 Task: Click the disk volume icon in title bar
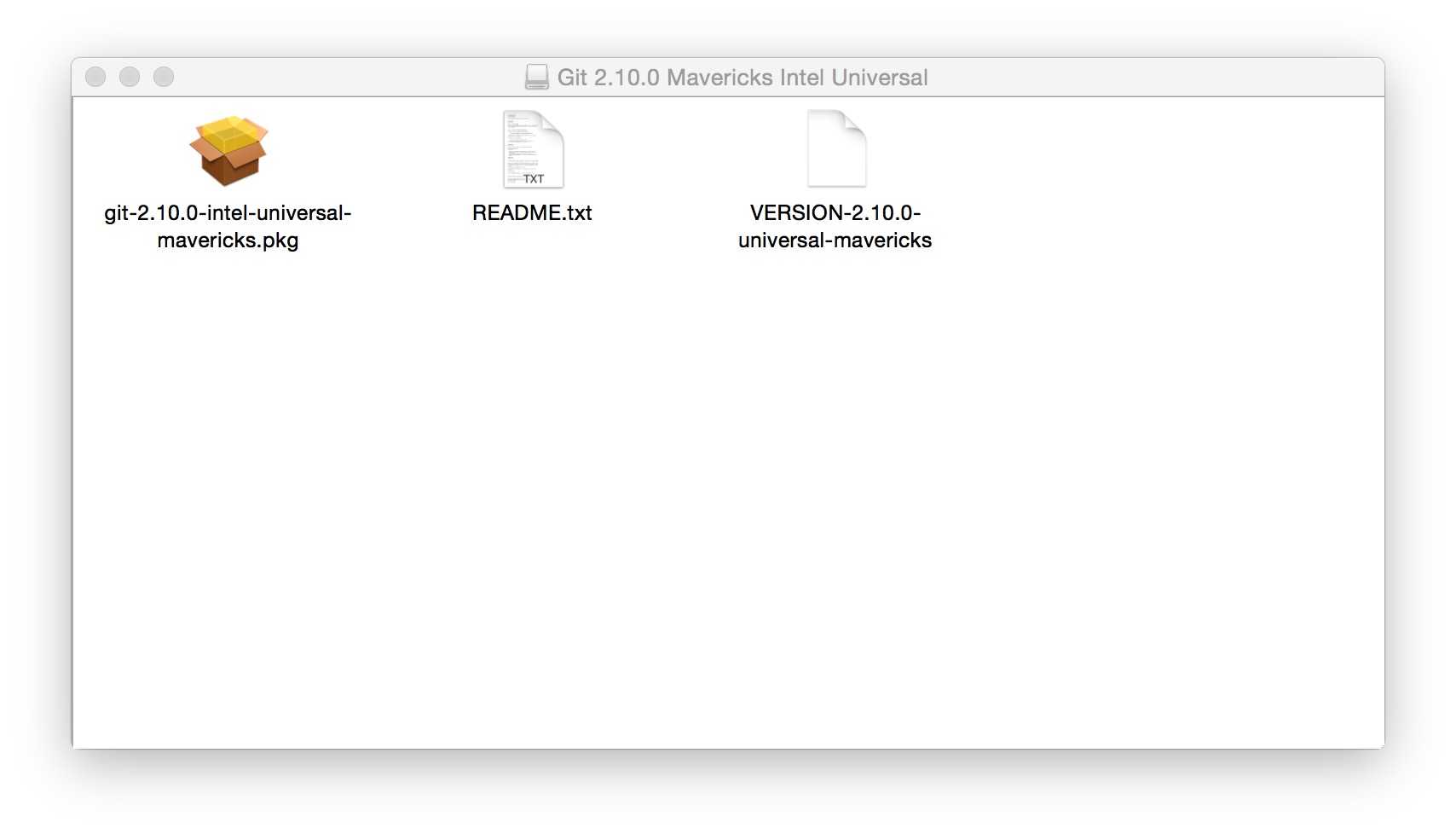tap(537, 78)
